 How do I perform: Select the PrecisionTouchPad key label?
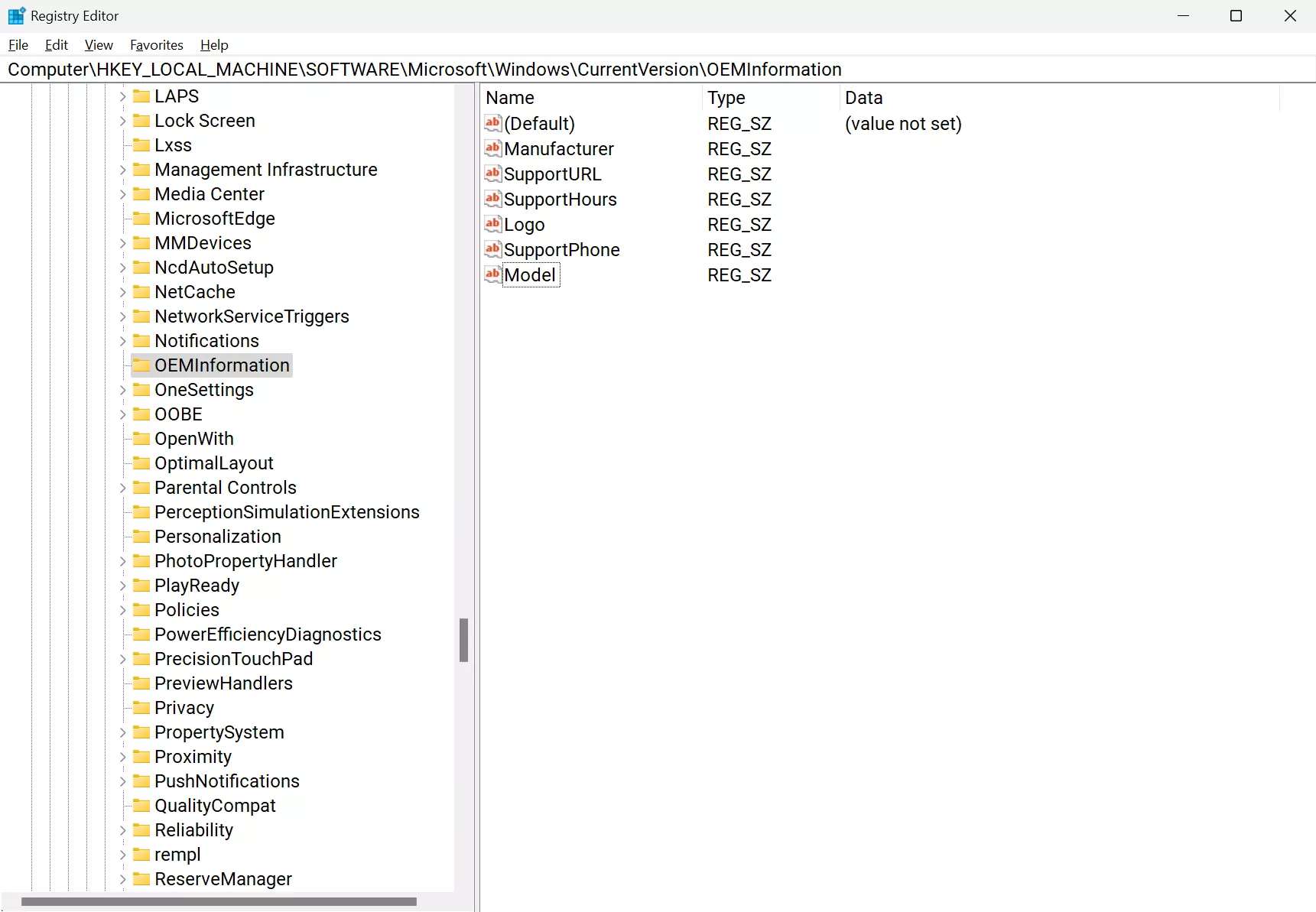[234, 659]
